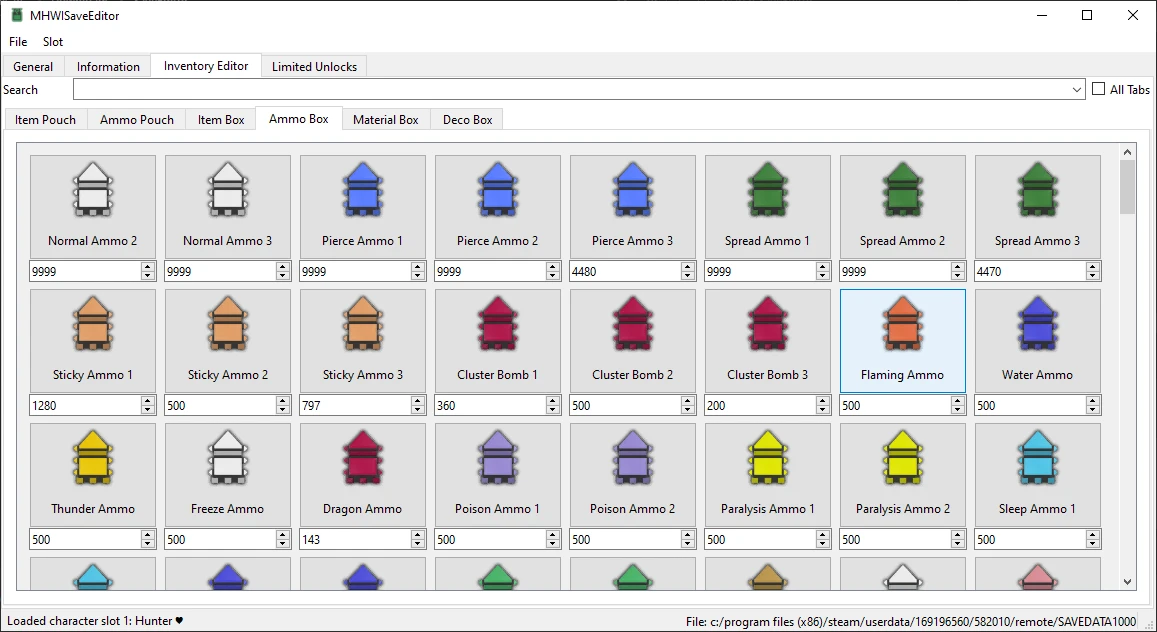Select the Spread Ammo 1 item icon
1157x632 pixels.
(767, 190)
